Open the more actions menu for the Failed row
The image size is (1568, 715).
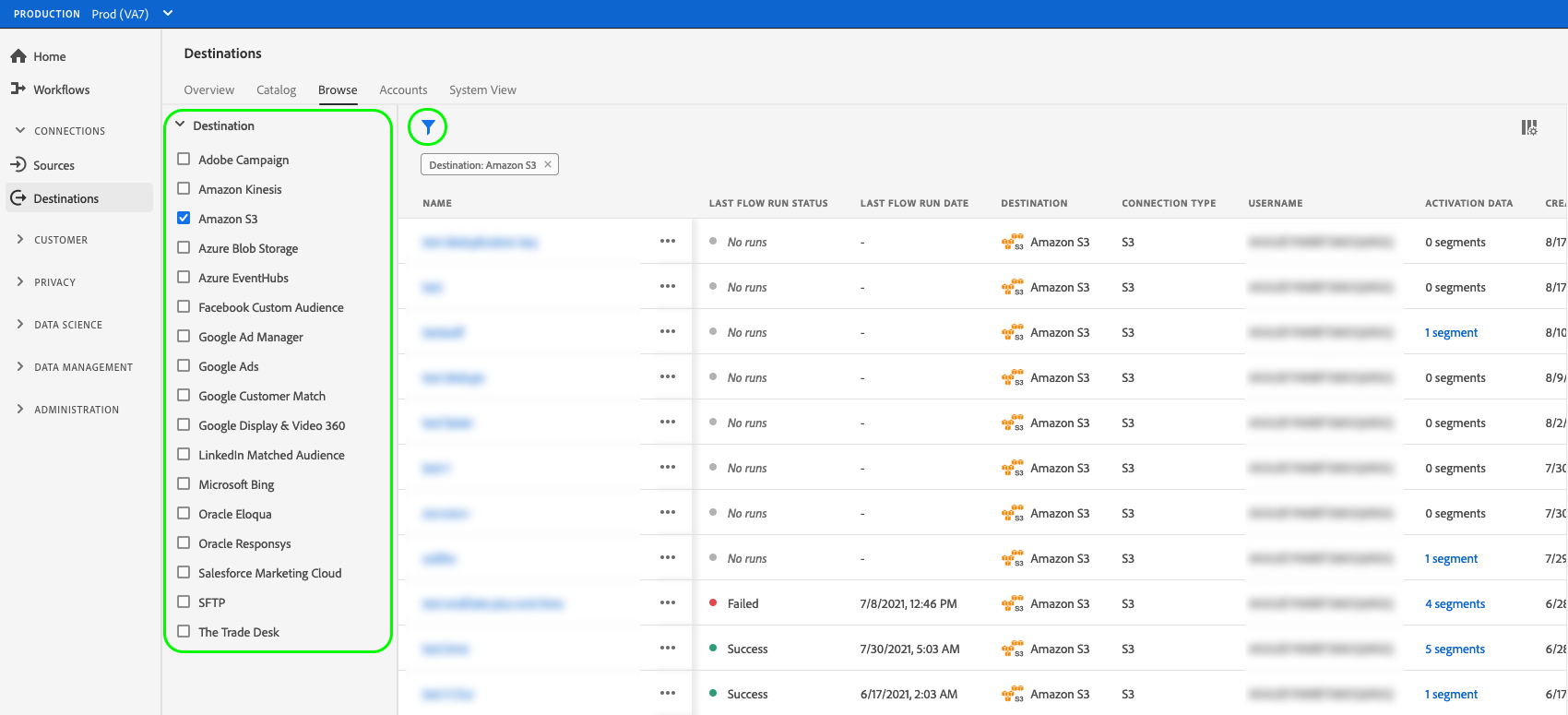click(x=668, y=602)
